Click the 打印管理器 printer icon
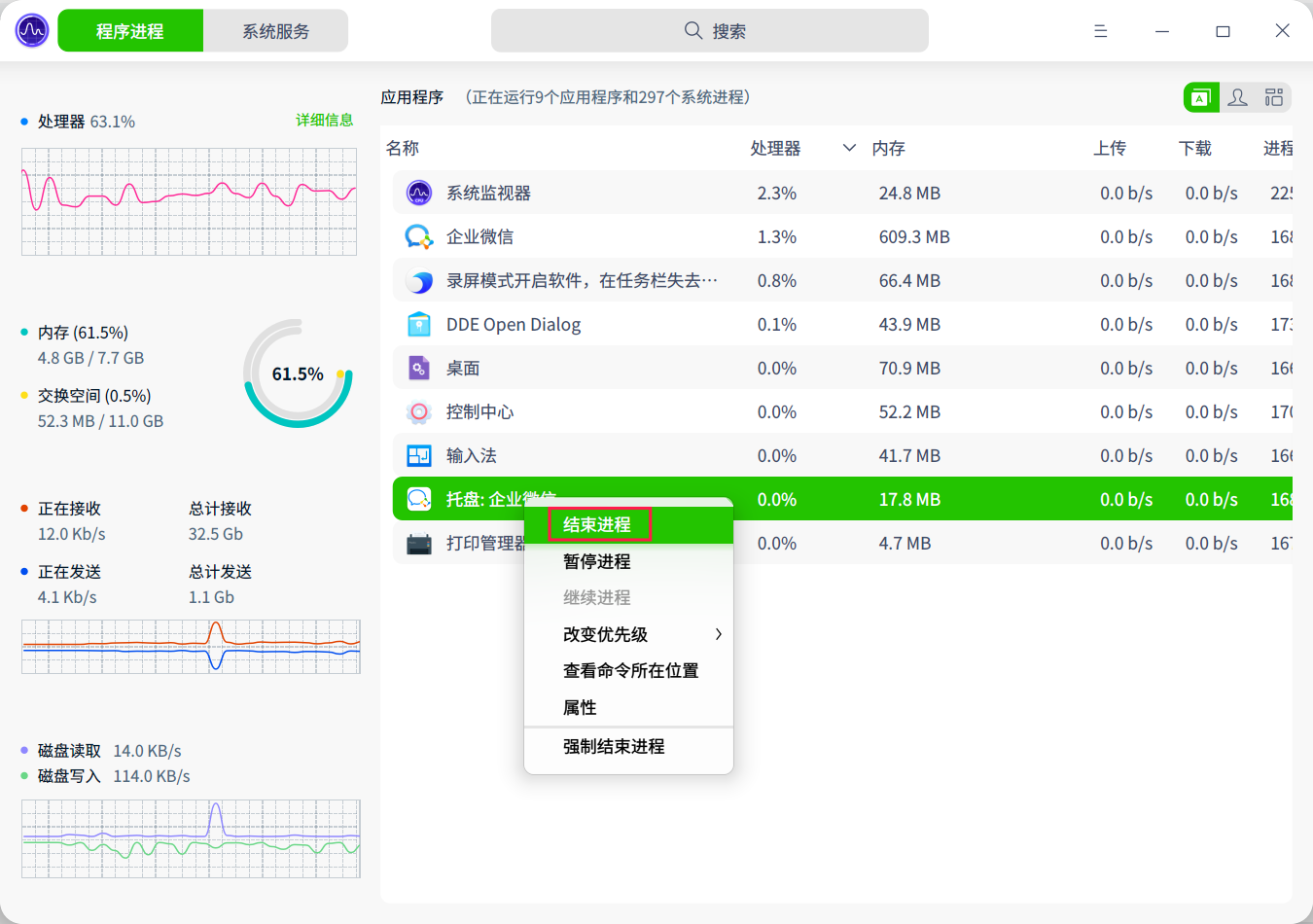 (x=418, y=544)
